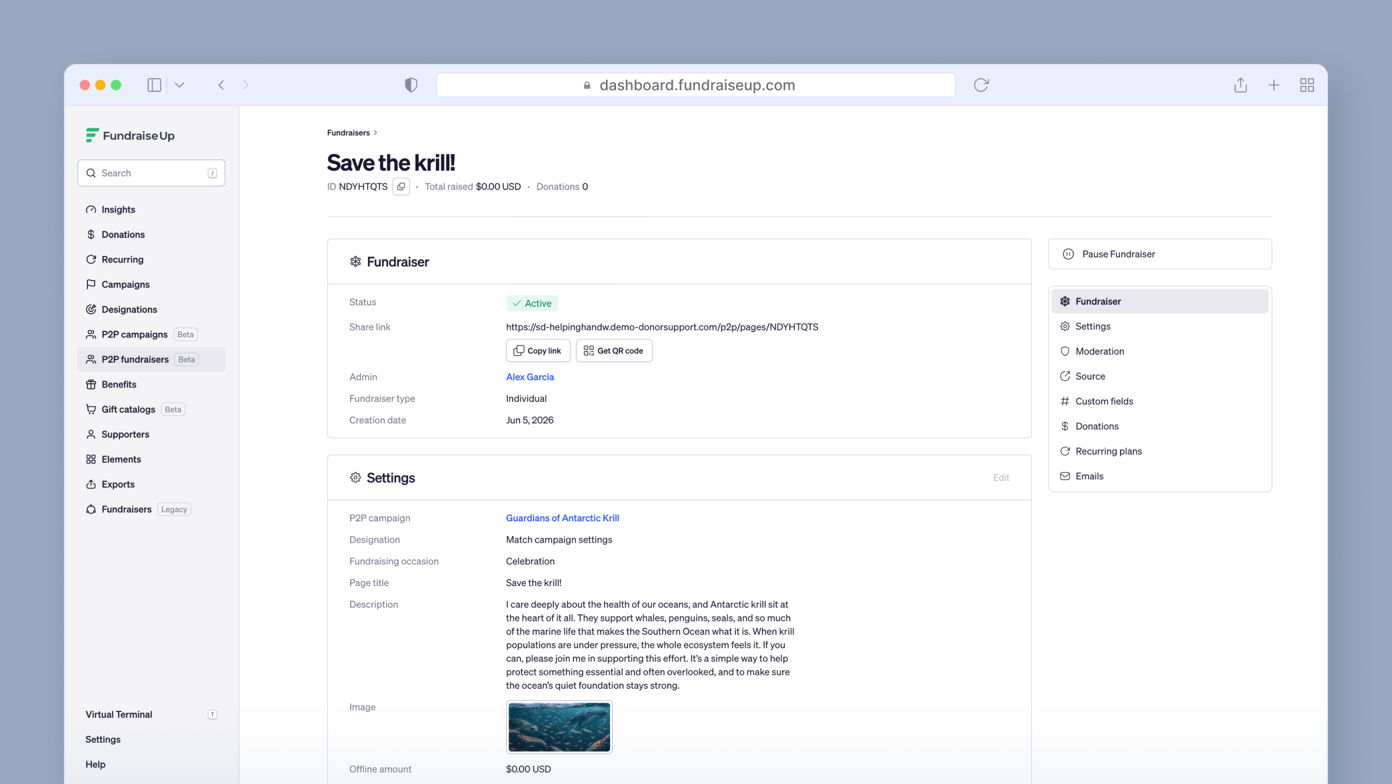Jump to the Custom fields section

point(1160,401)
